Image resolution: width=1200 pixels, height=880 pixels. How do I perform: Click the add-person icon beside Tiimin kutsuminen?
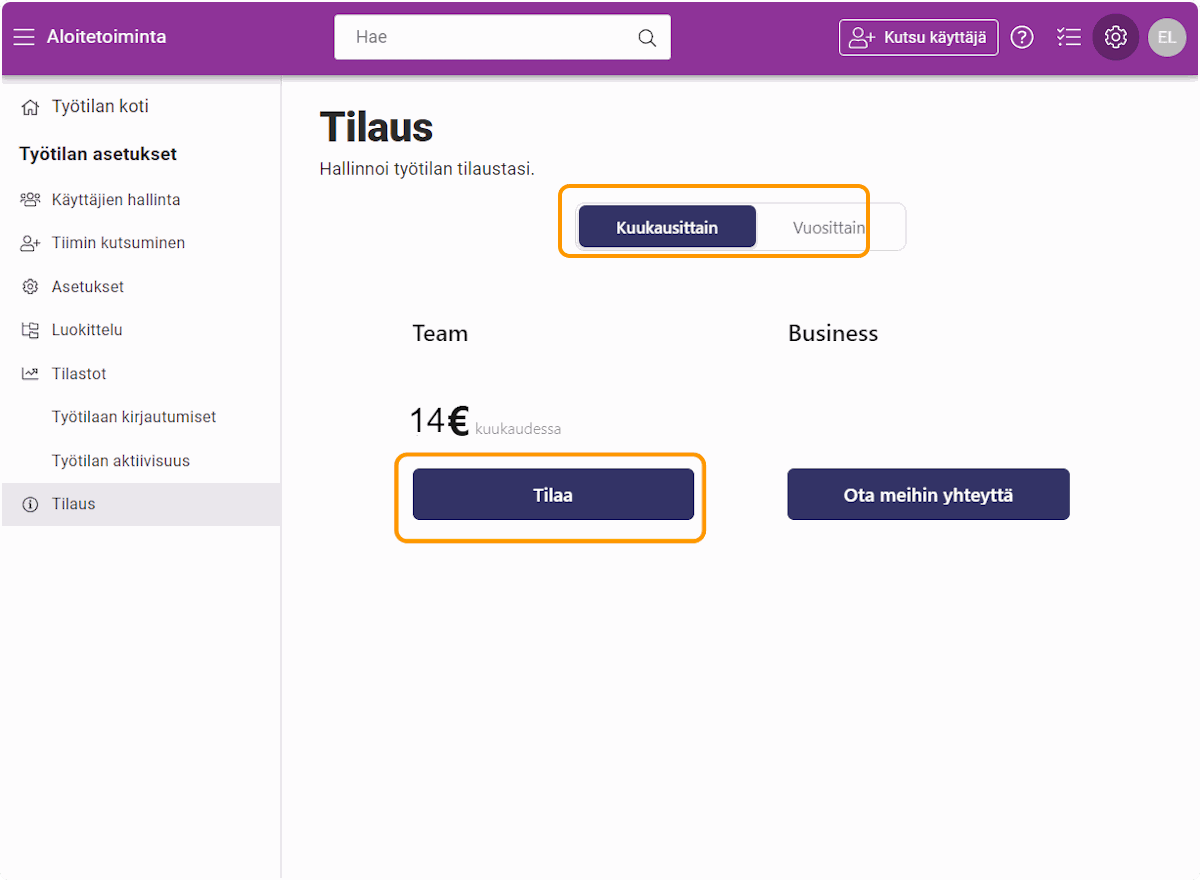(31, 243)
